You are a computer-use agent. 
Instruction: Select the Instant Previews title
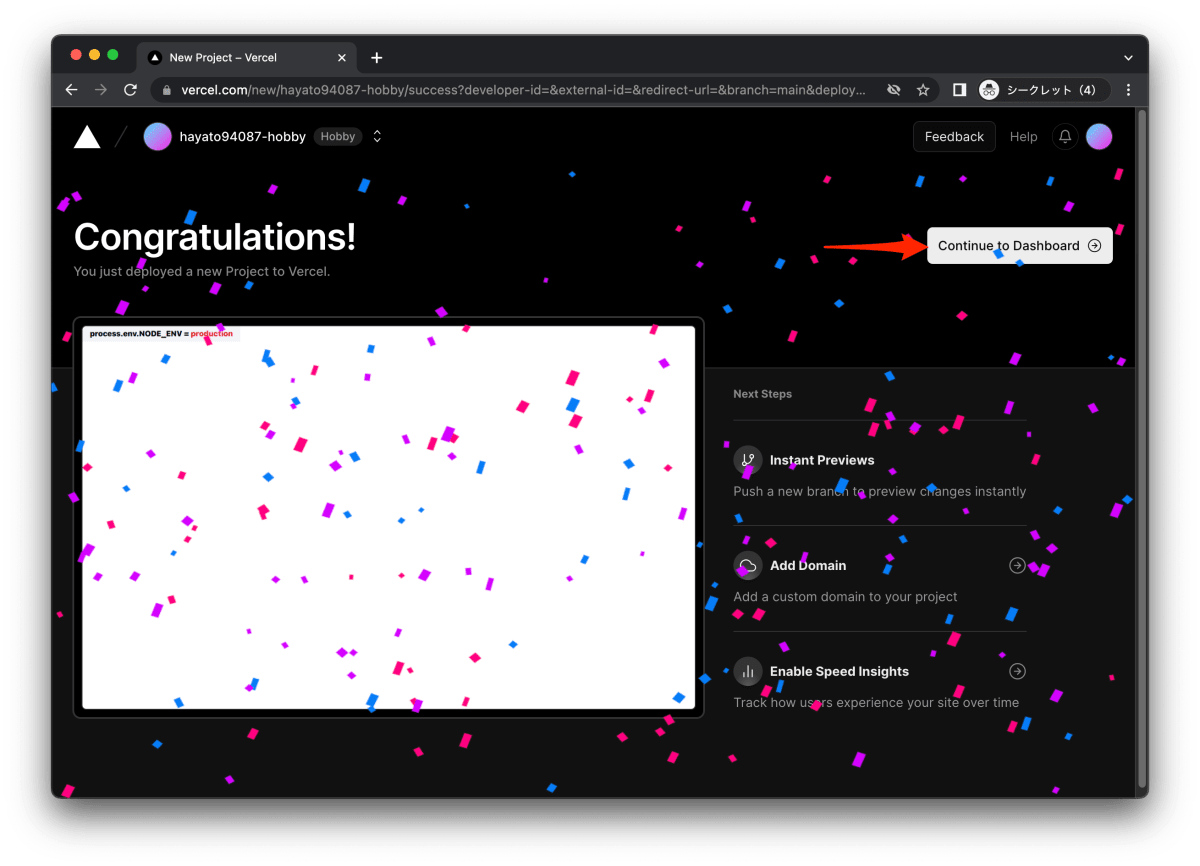(x=822, y=460)
